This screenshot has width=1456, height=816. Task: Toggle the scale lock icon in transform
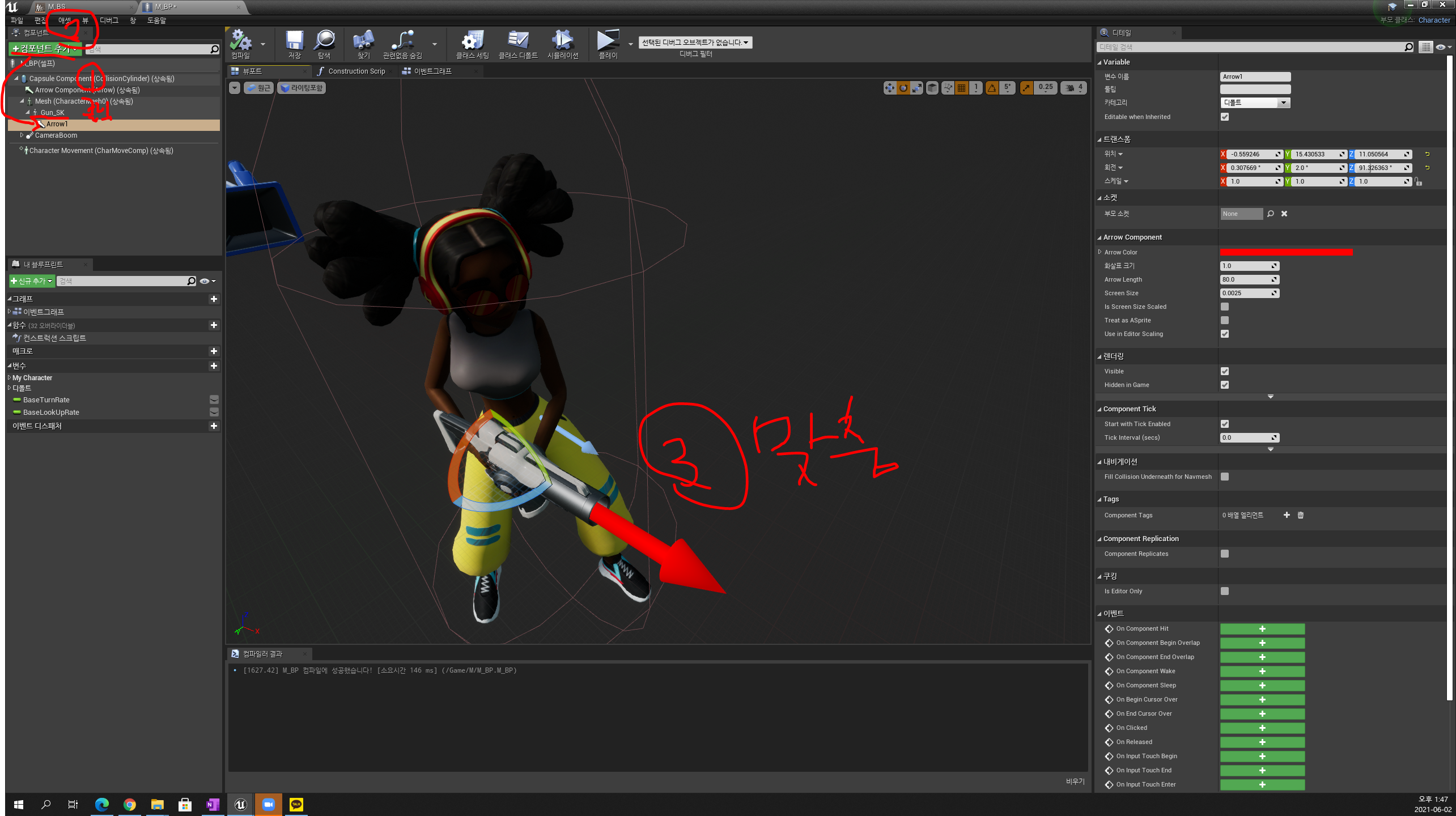1418,181
